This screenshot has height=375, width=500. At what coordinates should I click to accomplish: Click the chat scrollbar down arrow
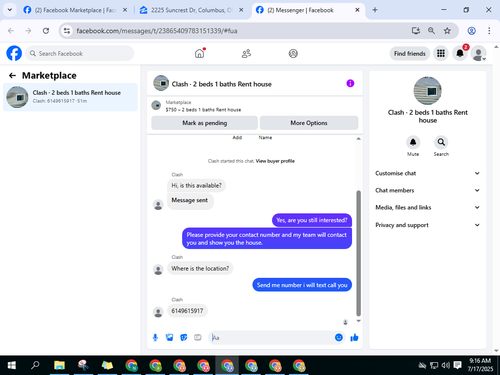tap(359, 321)
